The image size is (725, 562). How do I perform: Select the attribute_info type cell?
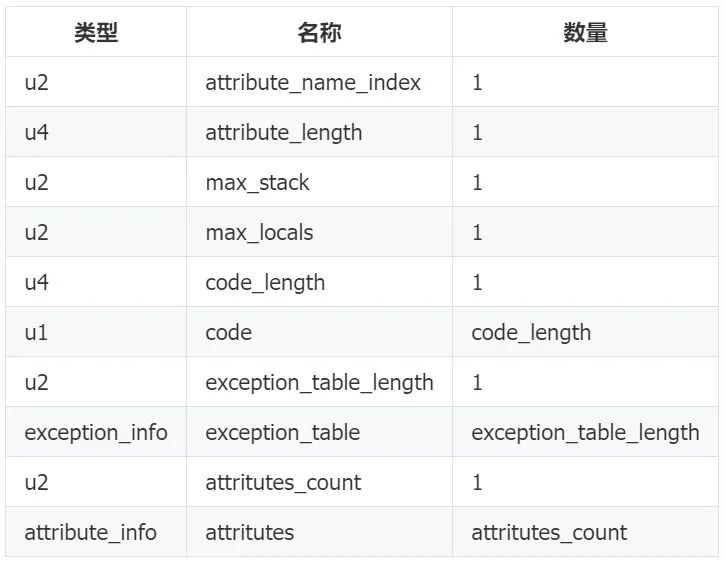coord(91,532)
